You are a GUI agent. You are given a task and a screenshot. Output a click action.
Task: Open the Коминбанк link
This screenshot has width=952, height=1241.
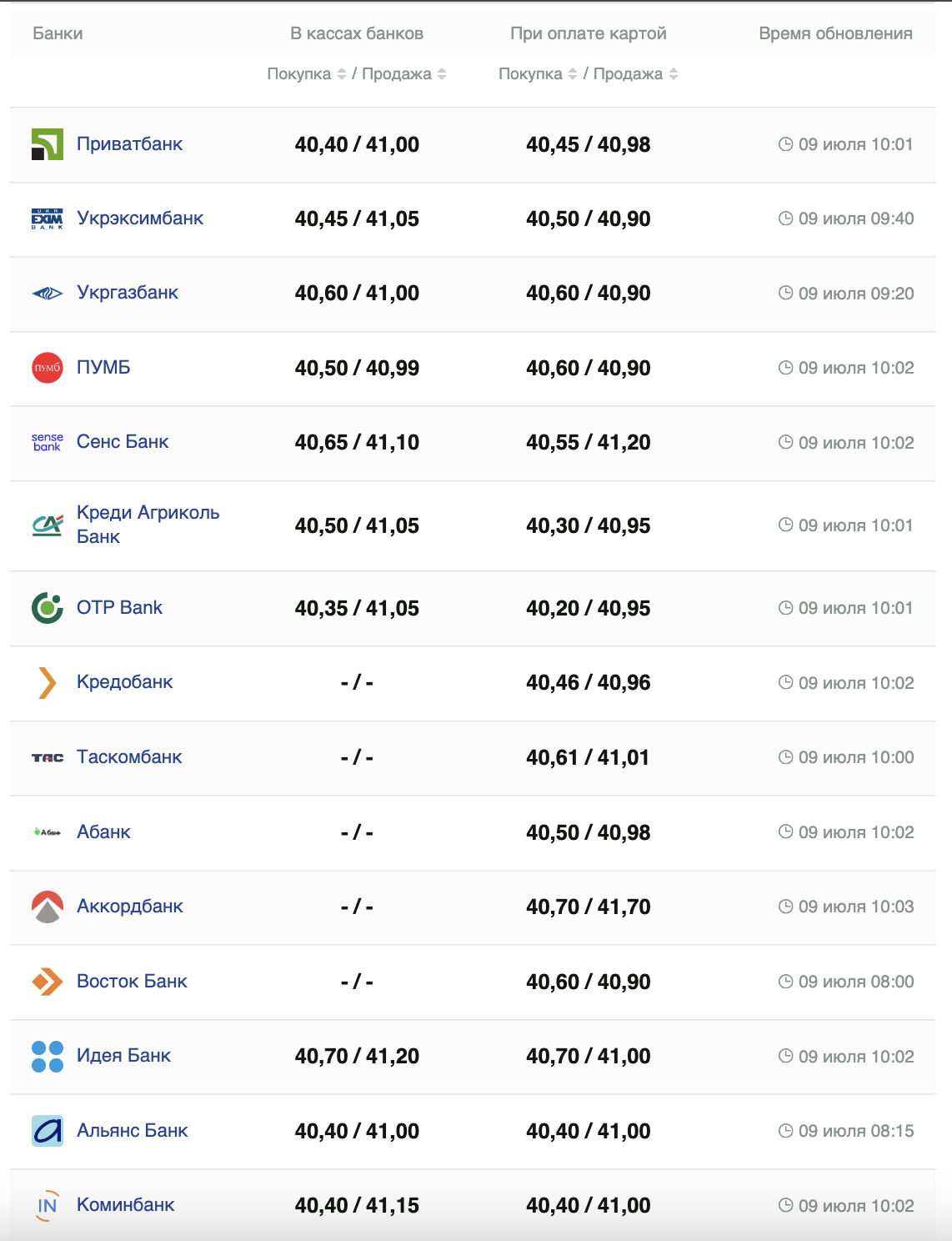[126, 1204]
